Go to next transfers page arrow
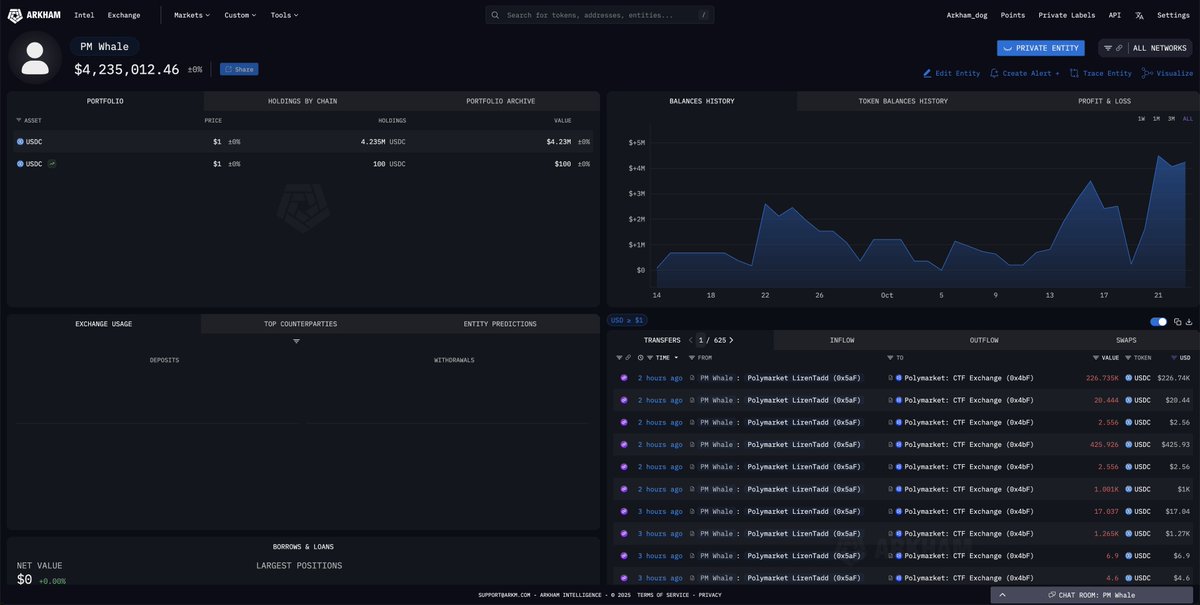The height and width of the screenshot is (605, 1200). tap(731, 340)
